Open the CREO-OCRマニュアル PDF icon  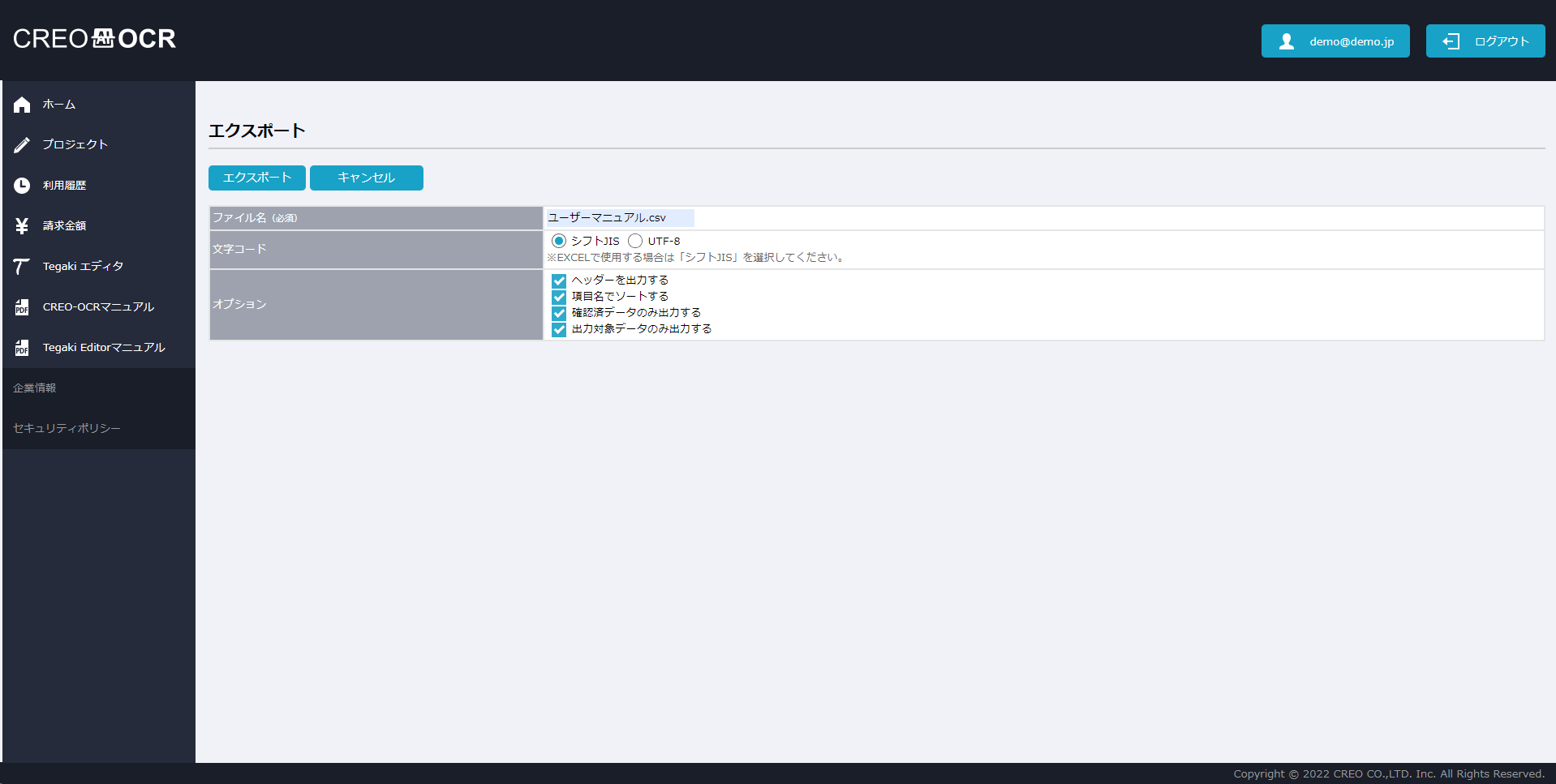22,307
